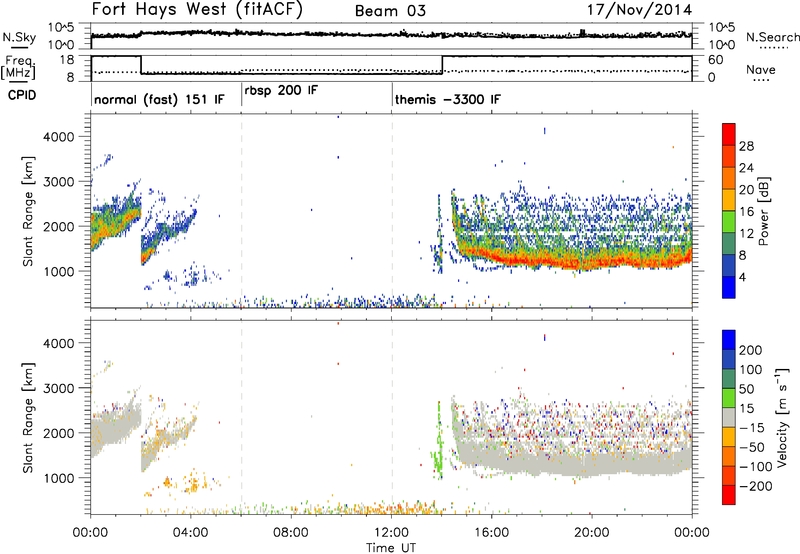Click the 'Velocity [m s-1]' color bar label

pos(782,417)
